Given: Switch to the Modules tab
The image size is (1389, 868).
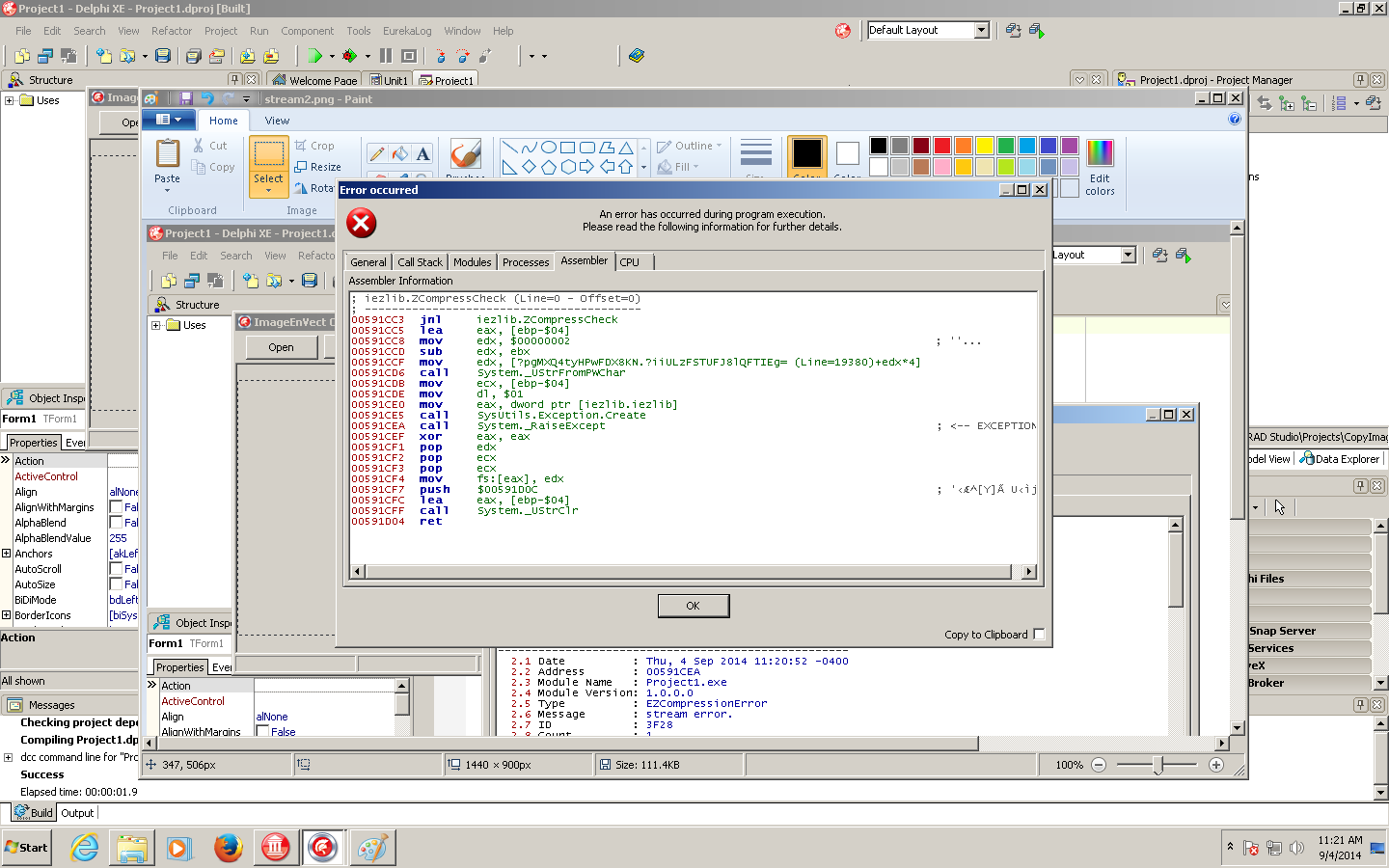Looking at the screenshot, I should point(472,262).
